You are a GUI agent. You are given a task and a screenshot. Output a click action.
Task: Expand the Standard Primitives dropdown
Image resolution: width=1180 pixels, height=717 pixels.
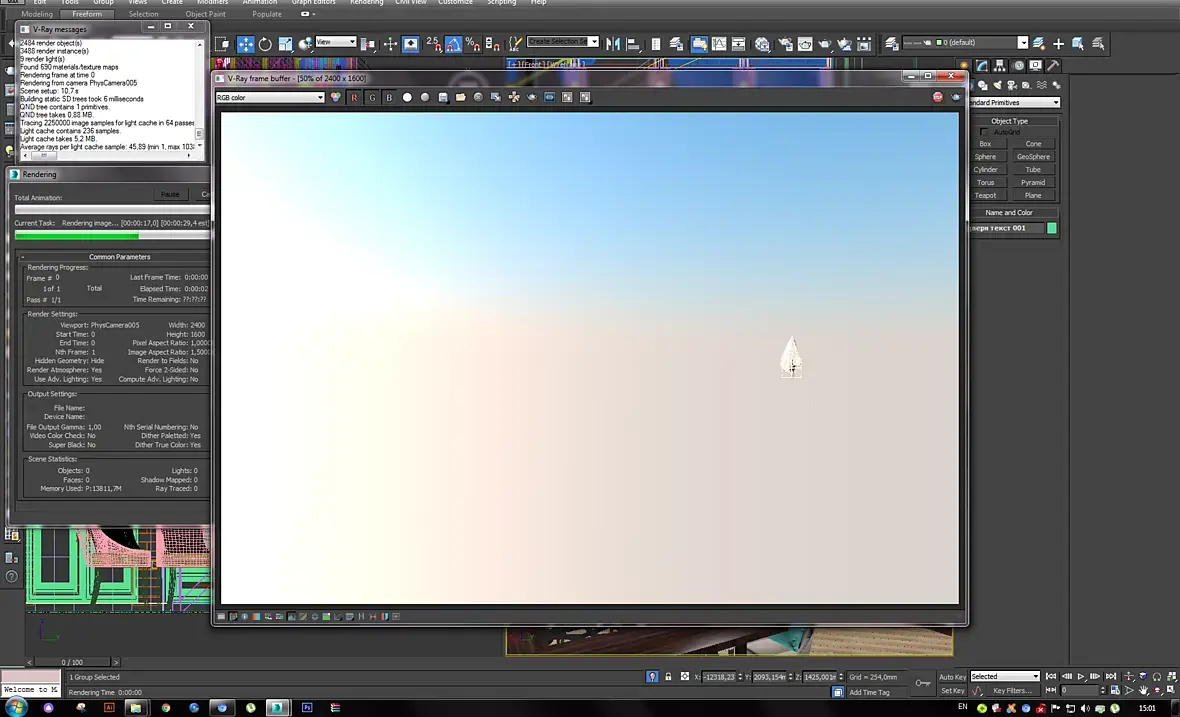click(x=1014, y=102)
